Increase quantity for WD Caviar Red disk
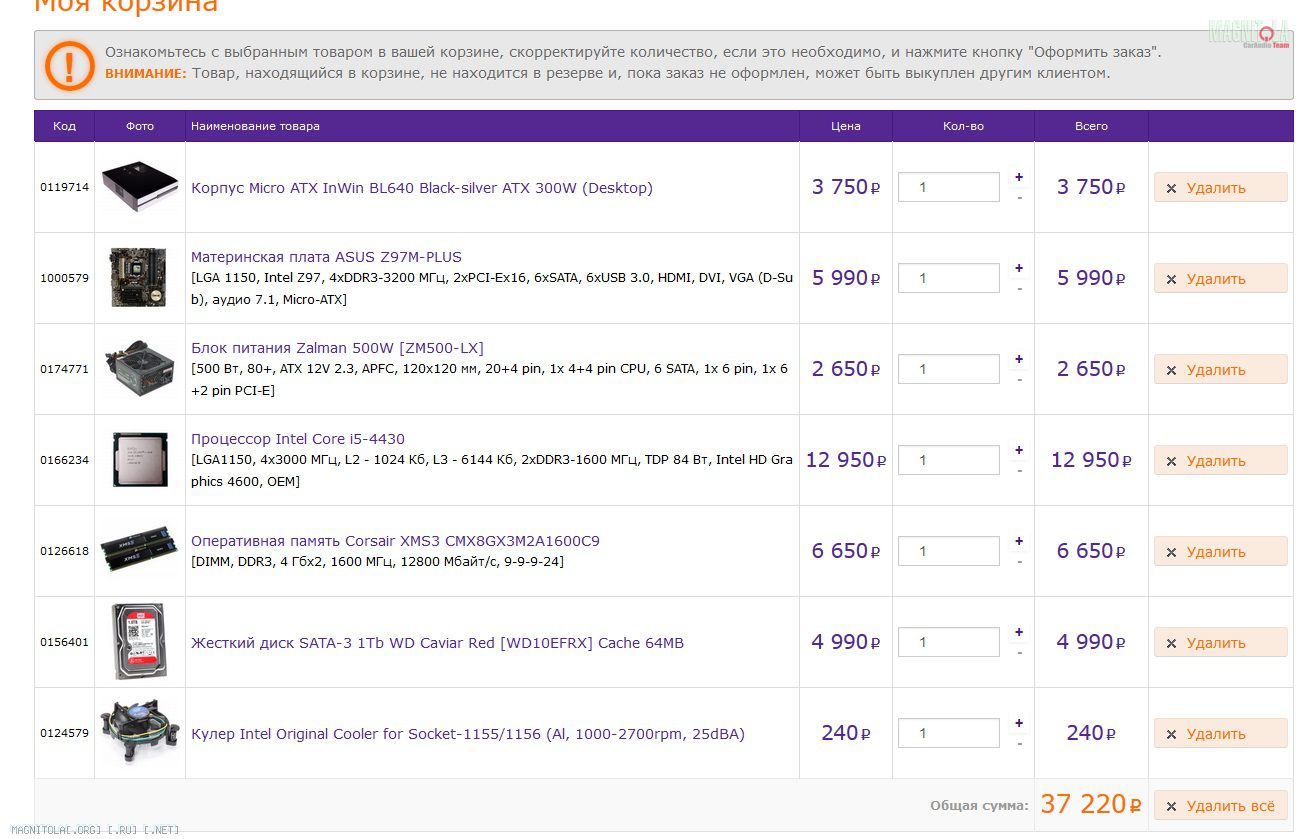The image size is (1309, 839). (x=1019, y=632)
